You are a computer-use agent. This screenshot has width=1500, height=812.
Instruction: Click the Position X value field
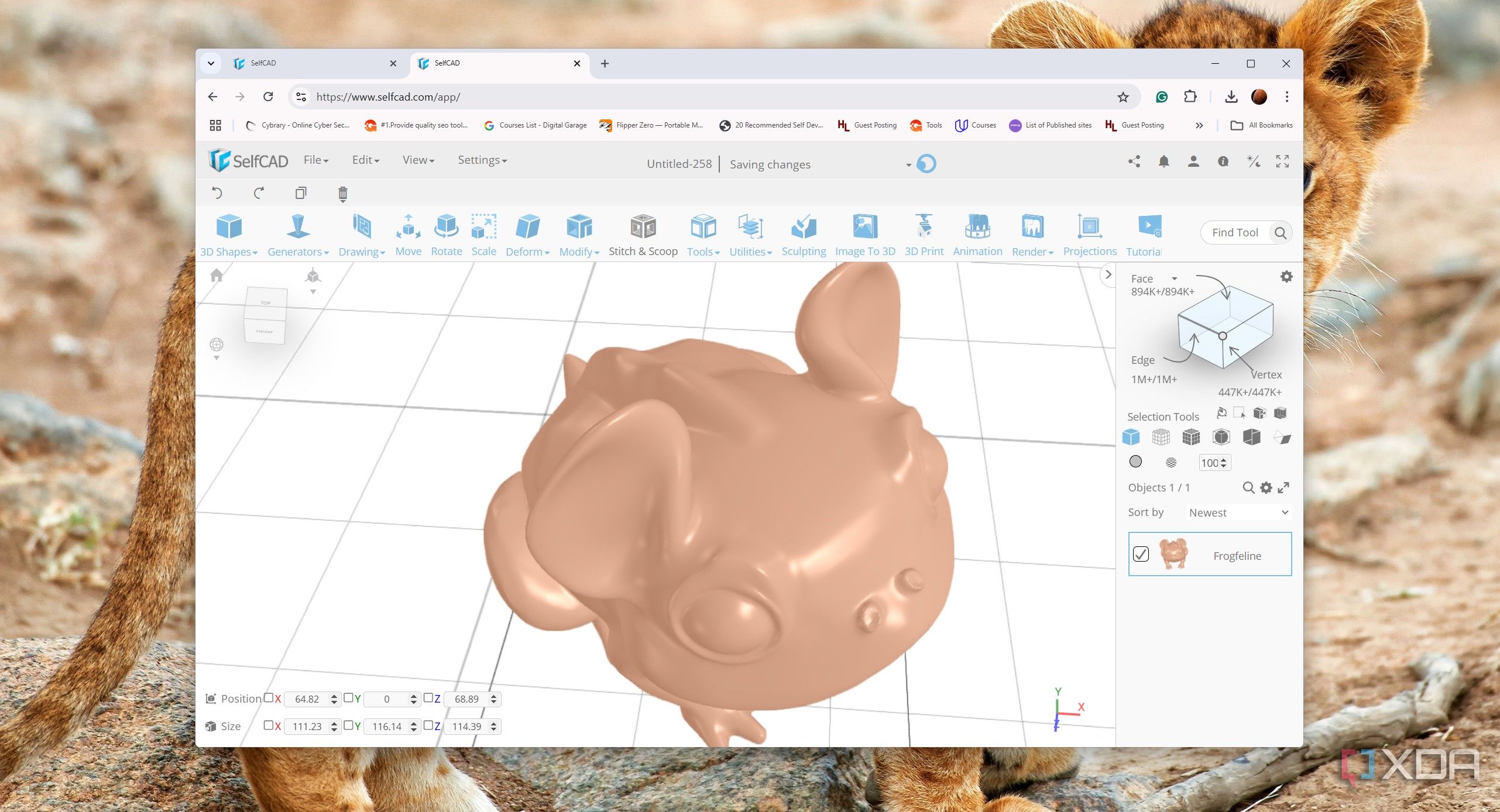pyautogui.click(x=307, y=699)
